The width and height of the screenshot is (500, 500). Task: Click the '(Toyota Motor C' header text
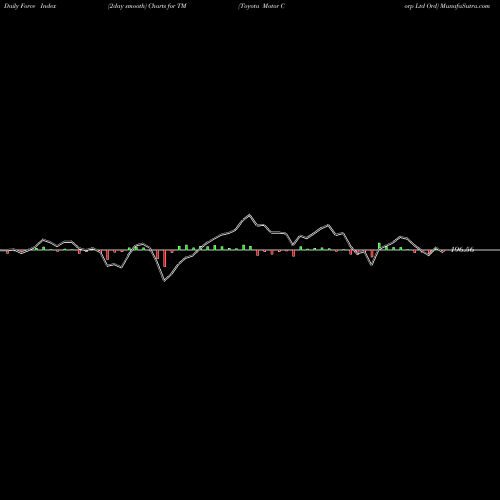tap(261, 6)
